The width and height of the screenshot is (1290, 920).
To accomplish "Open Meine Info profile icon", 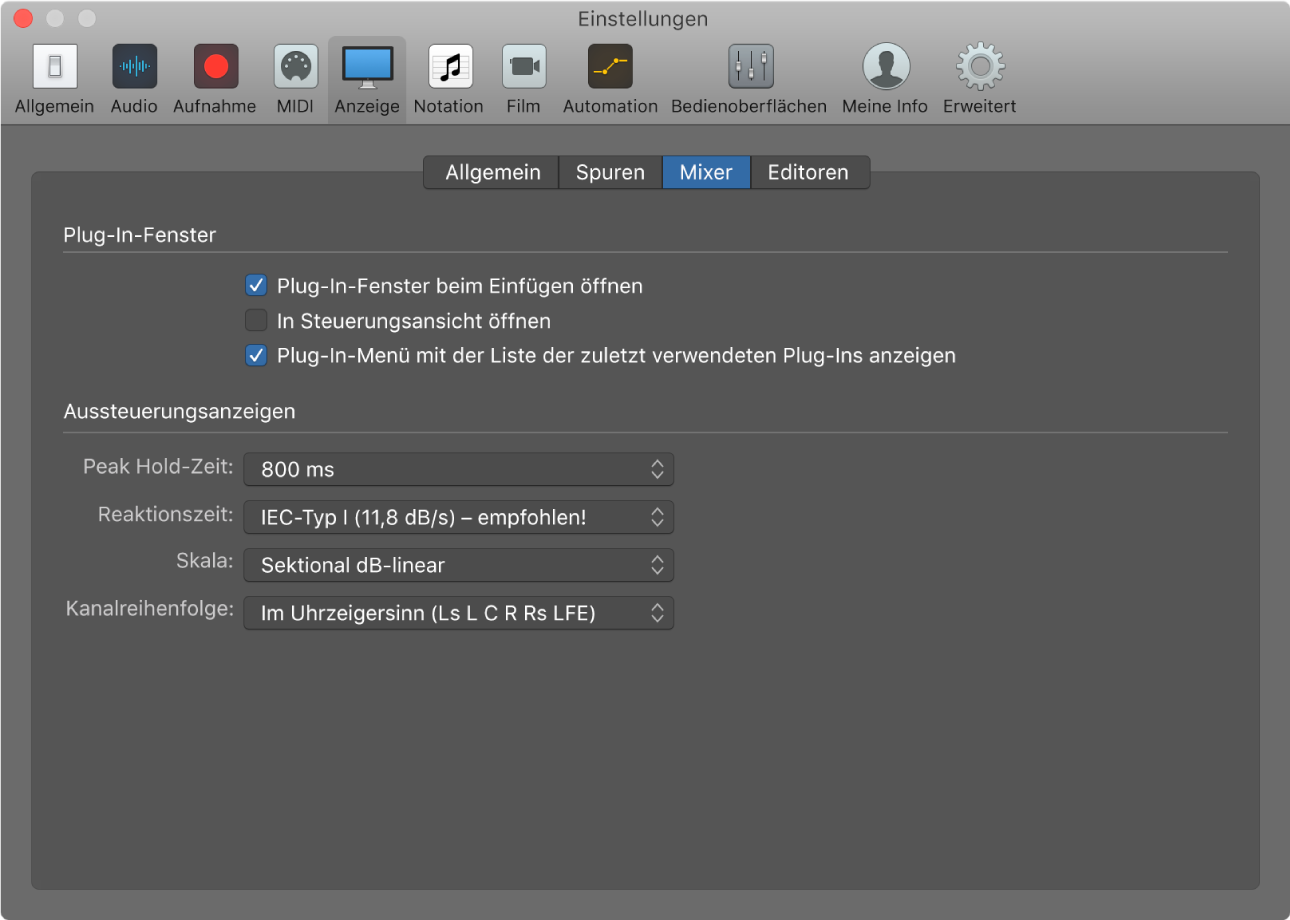I will click(885, 67).
